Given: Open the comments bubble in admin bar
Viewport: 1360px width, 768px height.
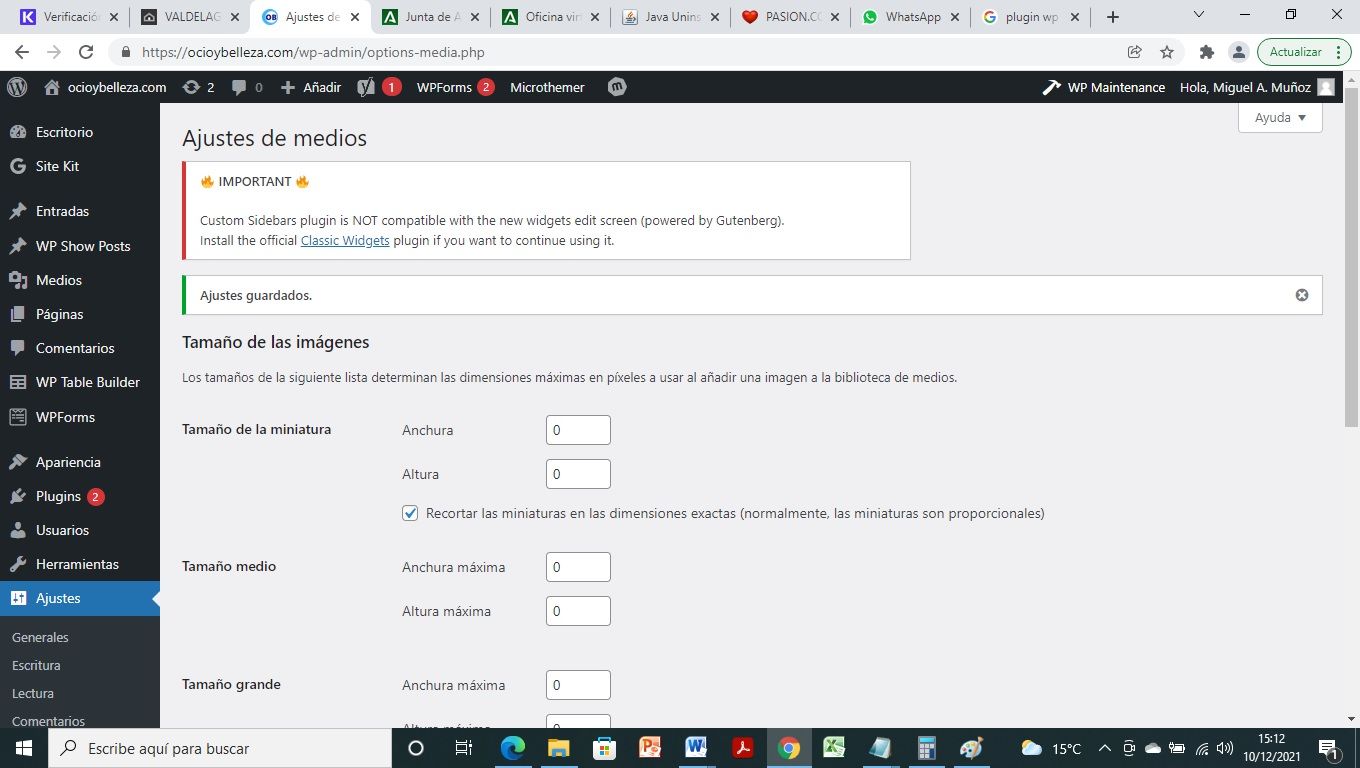Looking at the screenshot, I should coord(247,87).
